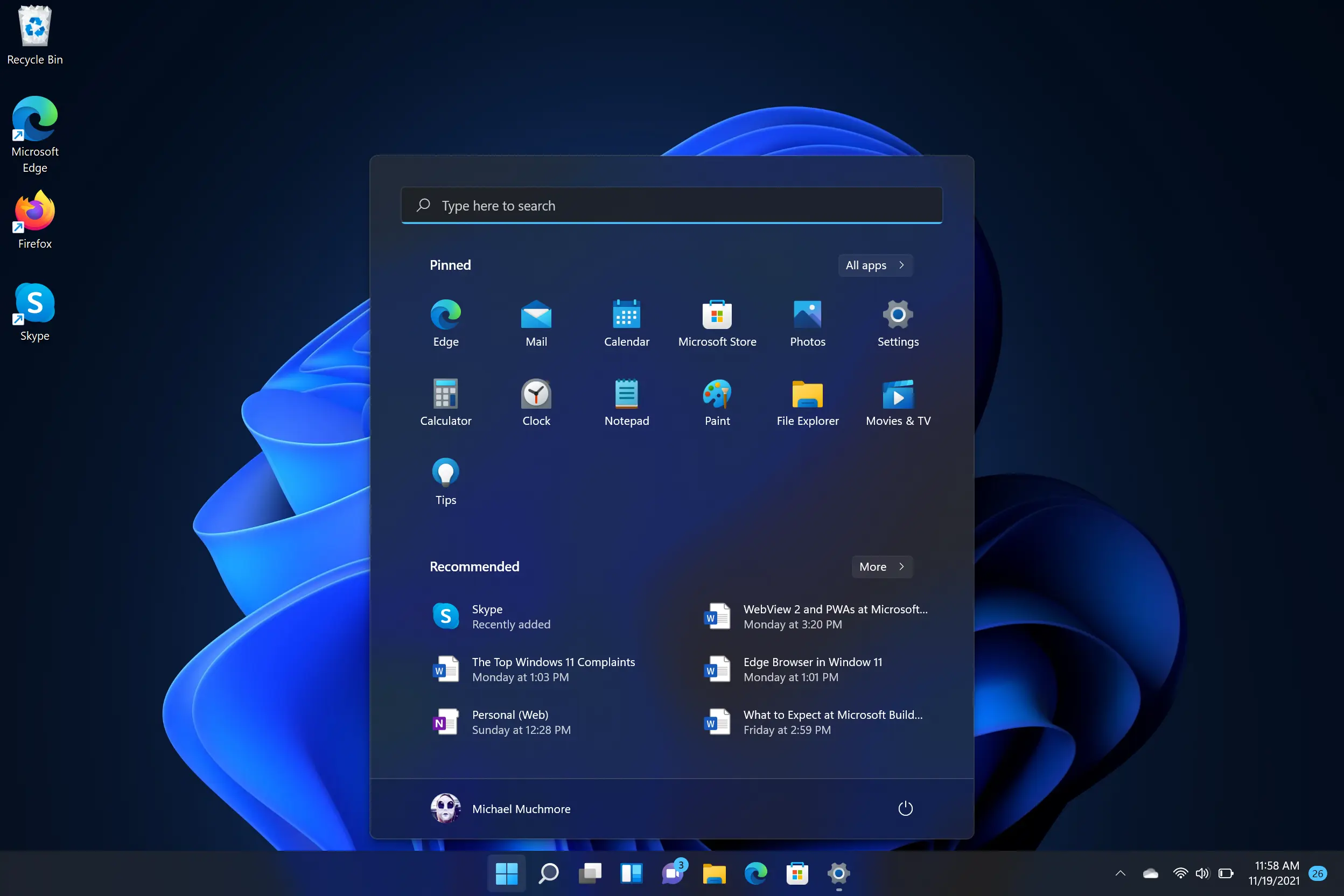
Task: Expand All apps list
Action: pyautogui.click(x=875, y=265)
